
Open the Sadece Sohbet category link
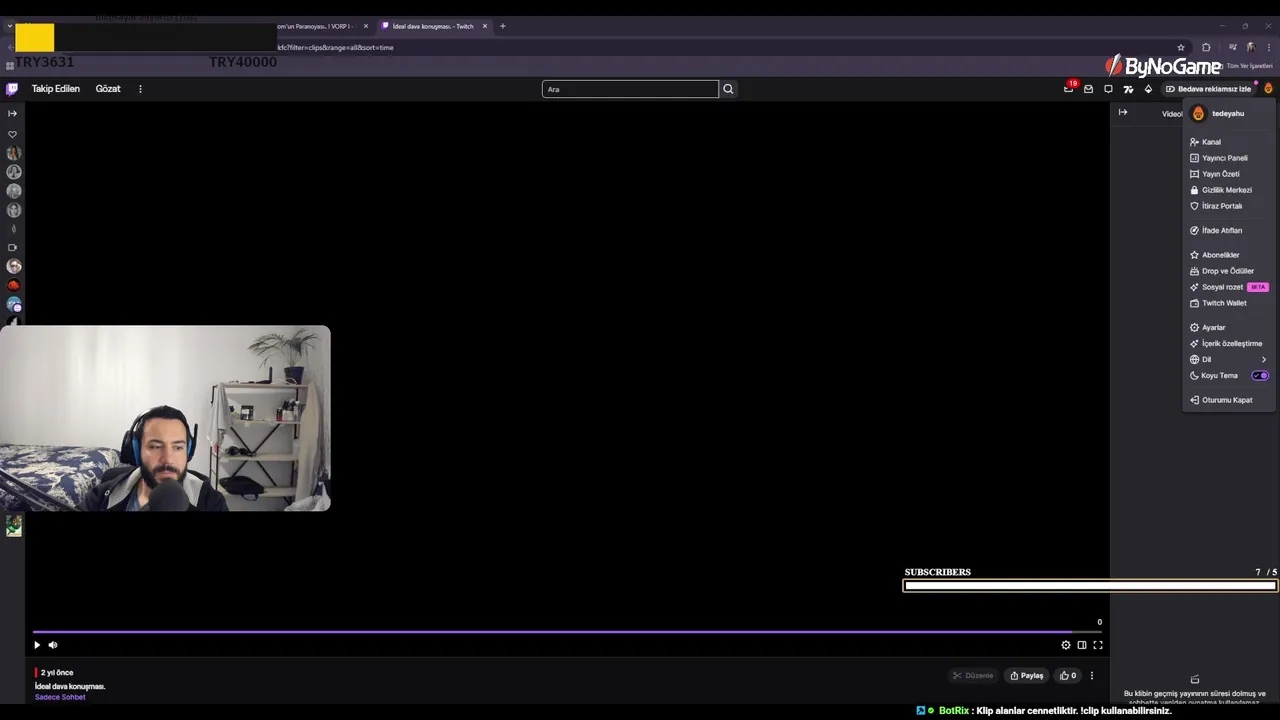60,697
